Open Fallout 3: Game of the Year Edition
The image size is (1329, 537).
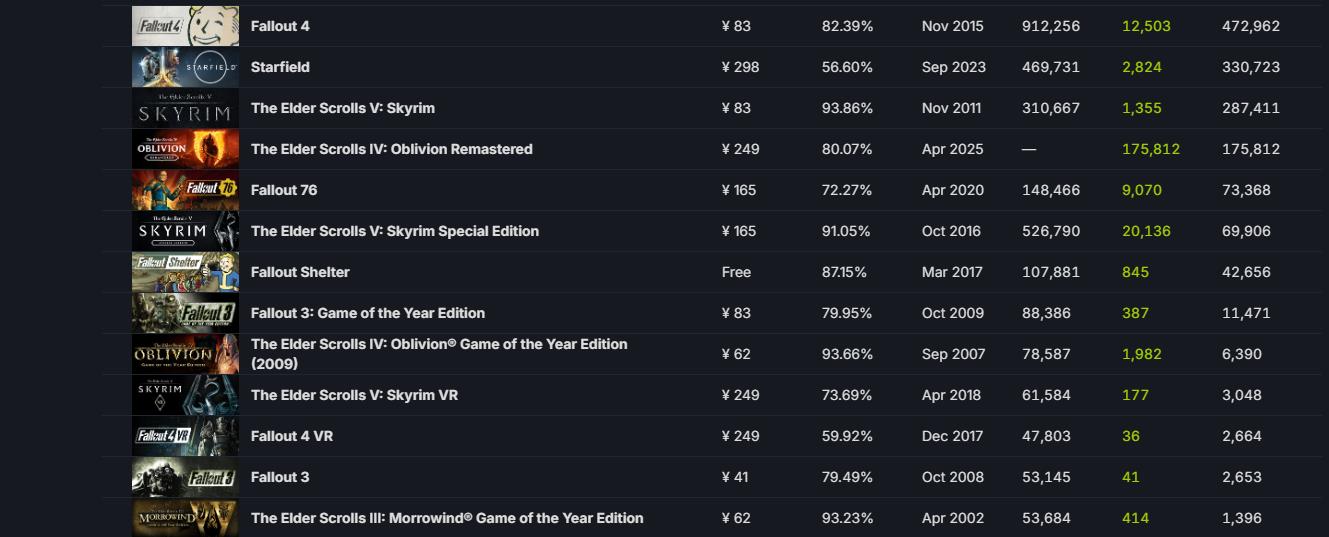[367, 313]
